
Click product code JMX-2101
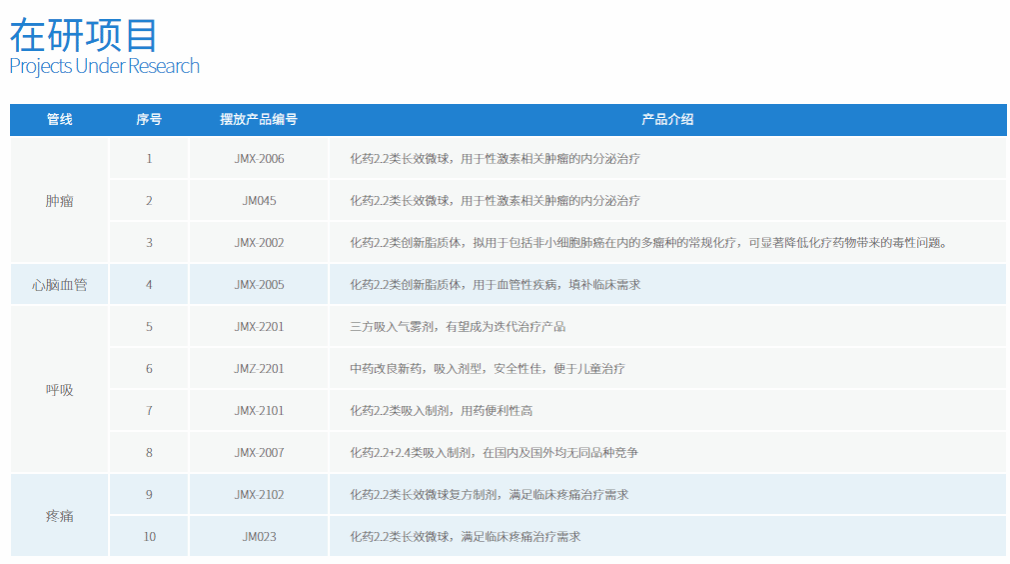pos(259,411)
